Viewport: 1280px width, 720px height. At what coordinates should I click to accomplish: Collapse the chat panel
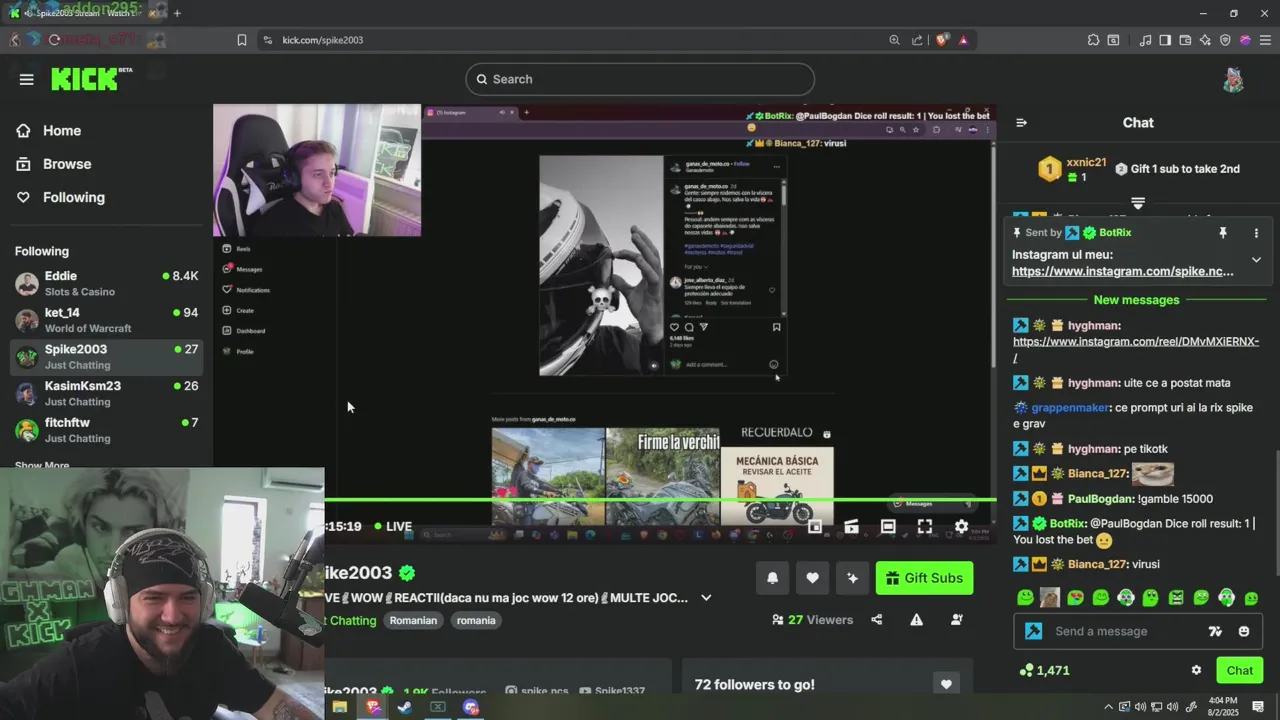pyautogui.click(x=1021, y=123)
